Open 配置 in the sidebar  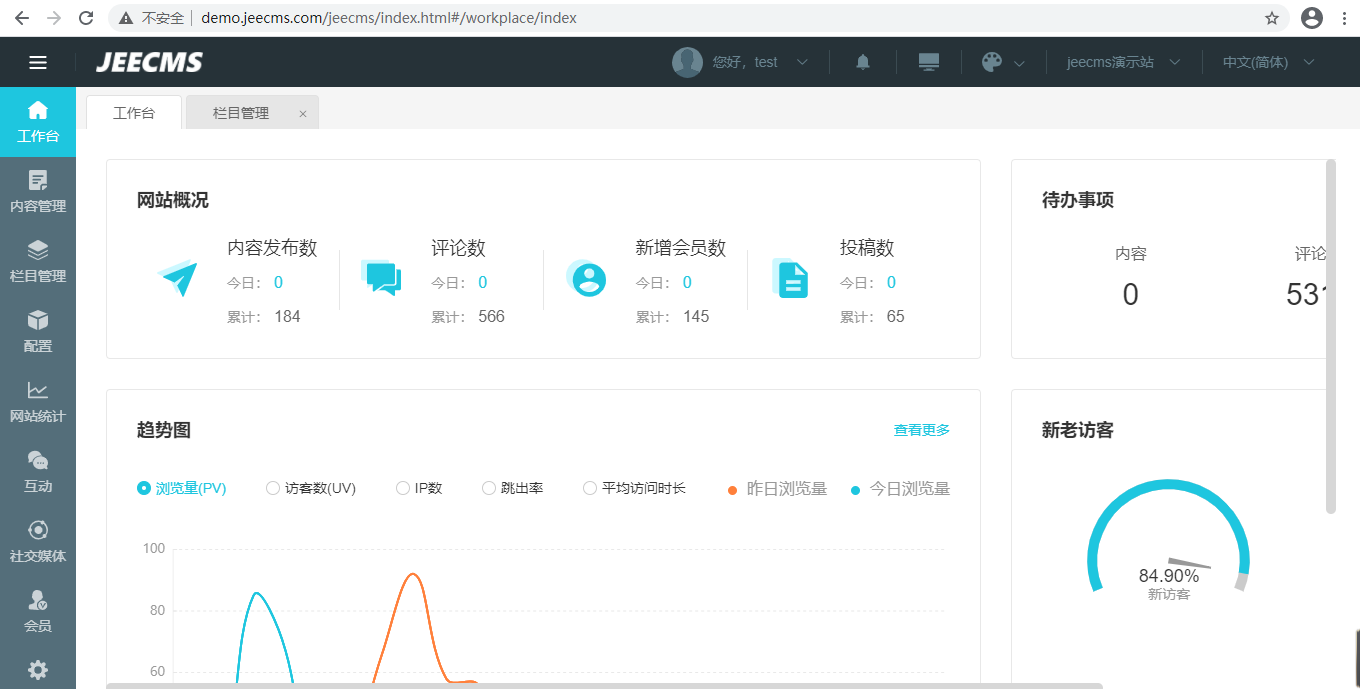[38, 332]
